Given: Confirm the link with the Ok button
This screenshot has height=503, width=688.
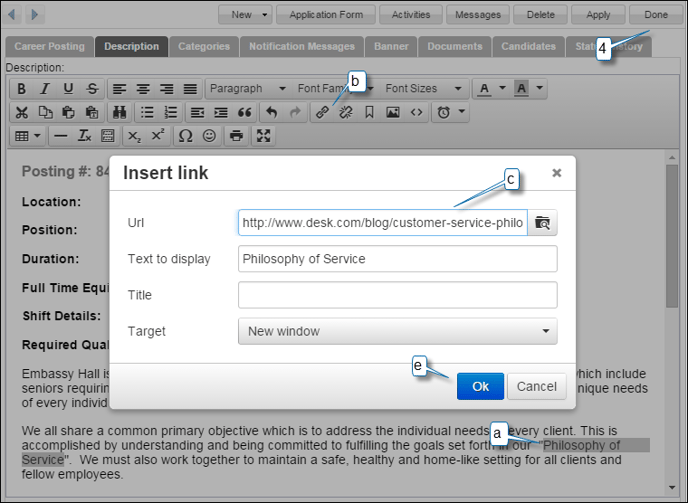Looking at the screenshot, I should click(x=480, y=386).
